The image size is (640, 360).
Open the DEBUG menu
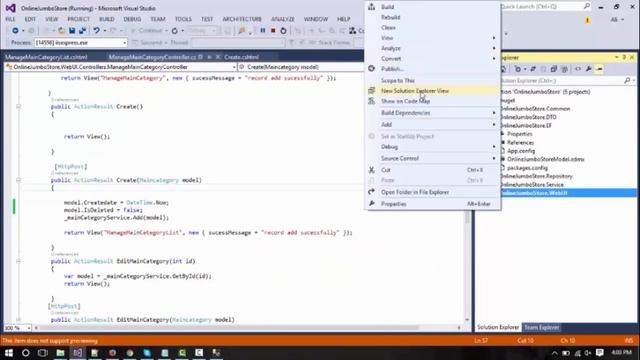(x=132, y=19)
